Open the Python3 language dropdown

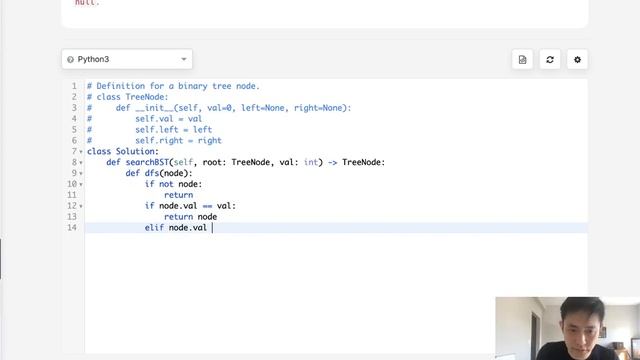tap(127, 60)
